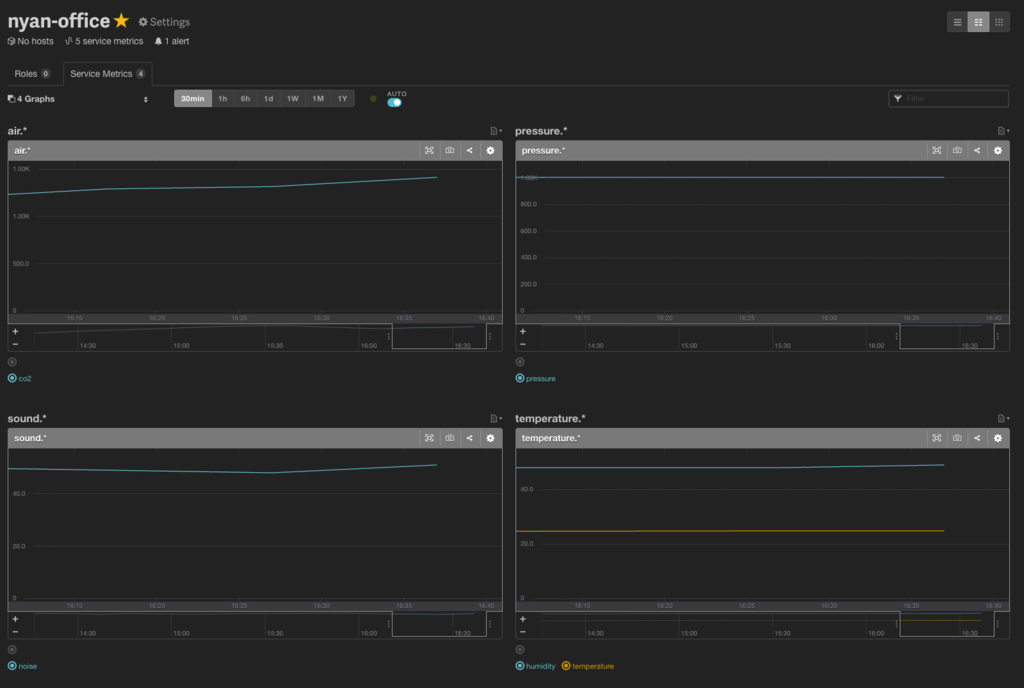Open the sound.* graph document menu
The height and width of the screenshot is (688, 1024).
coord(496,418)
